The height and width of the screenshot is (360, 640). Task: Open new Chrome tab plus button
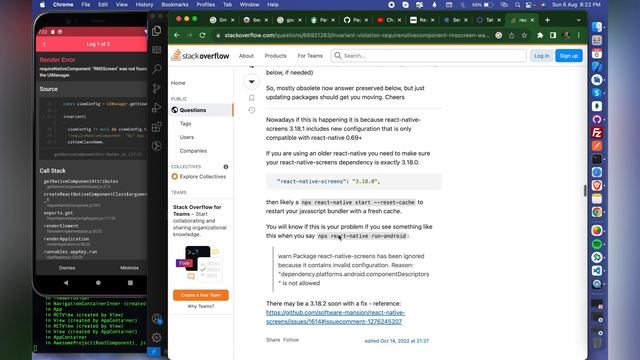pyautogui.click(x=547, y=20)
